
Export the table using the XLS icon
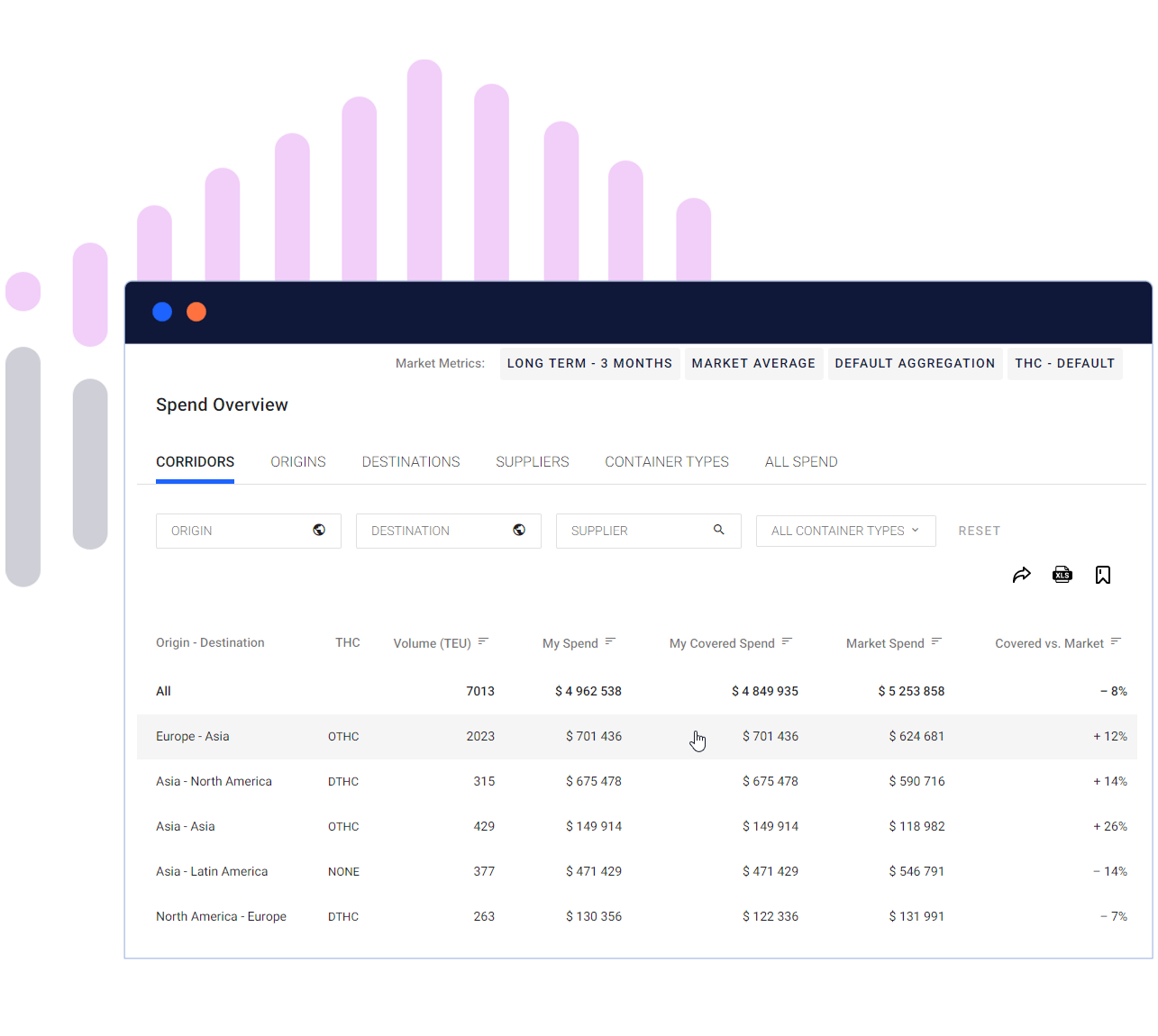[1062, 574]
